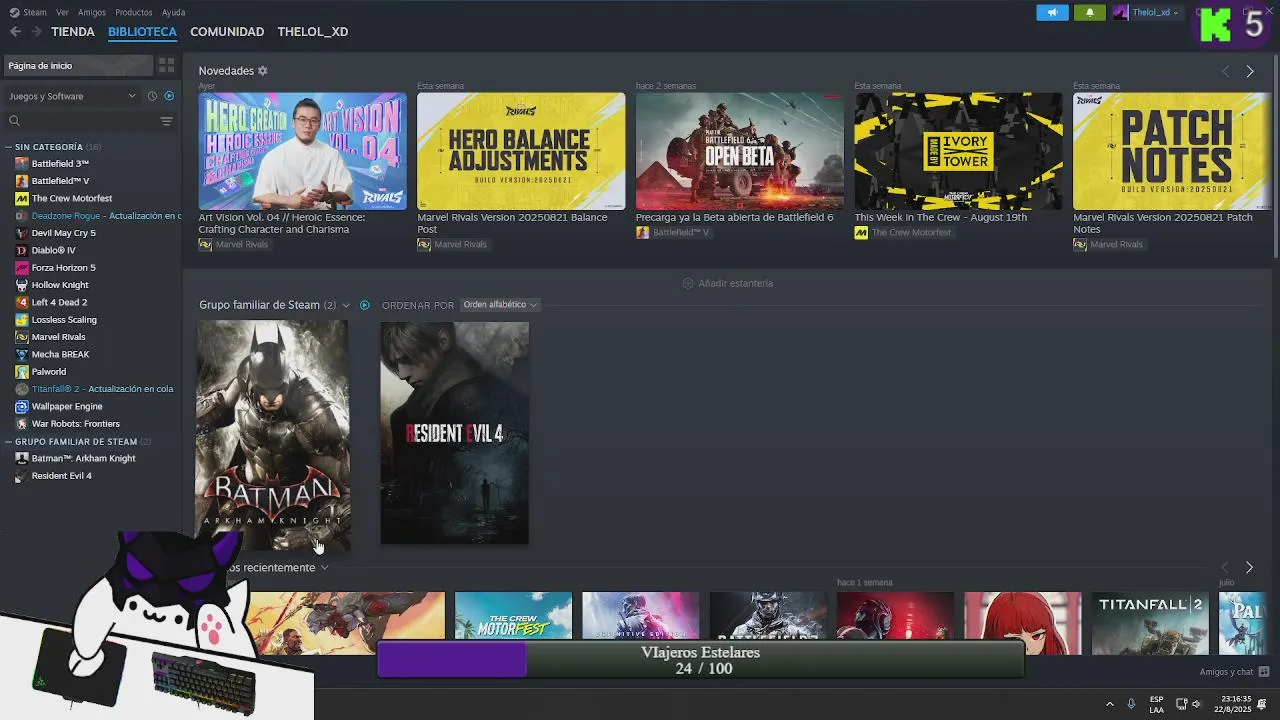The width and height of the screenshot is (1280, 720).
Task: Click the Forza Horizon 5 icon
Action: pyautogui.click(x=22, y=268)
